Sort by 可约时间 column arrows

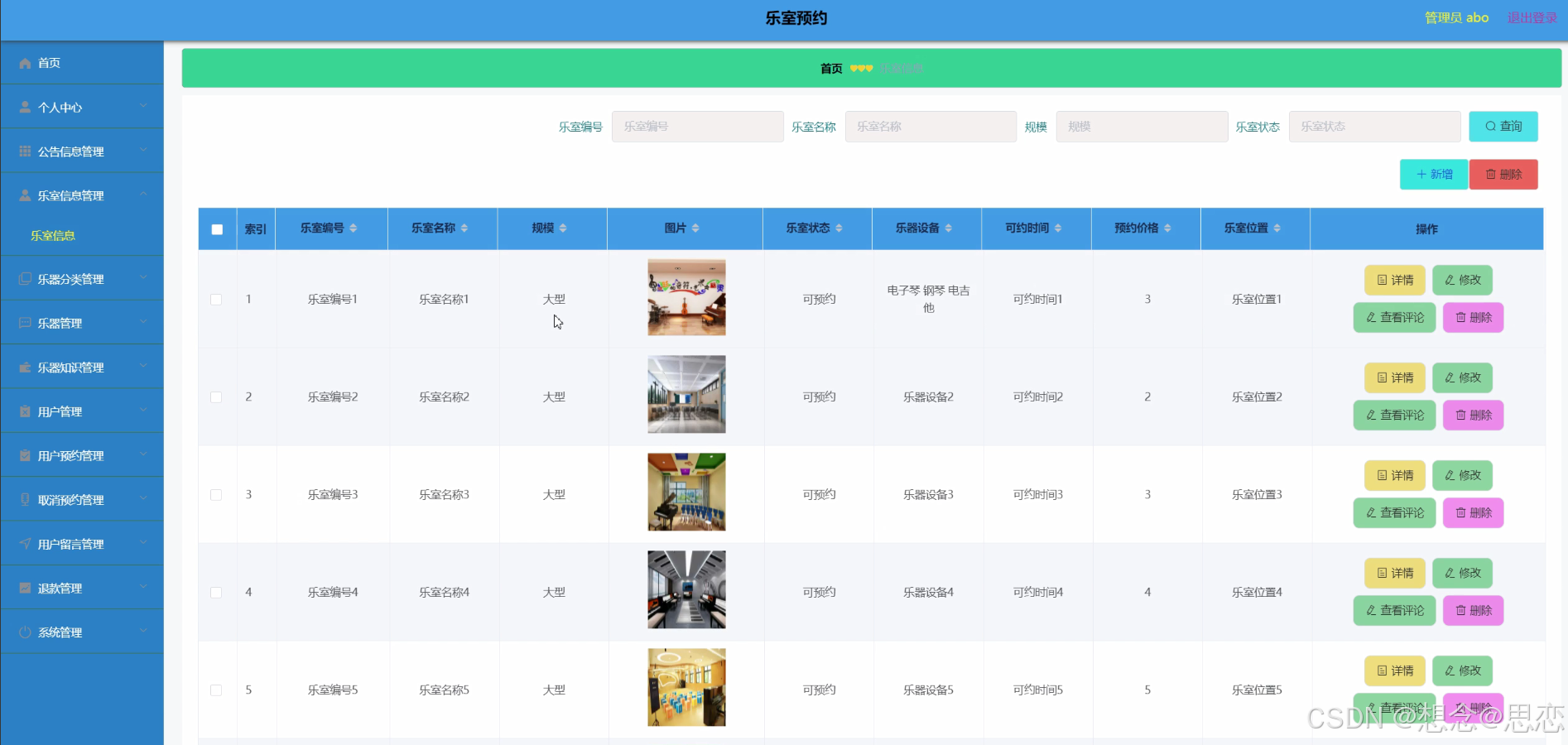tap(1058, 228)
